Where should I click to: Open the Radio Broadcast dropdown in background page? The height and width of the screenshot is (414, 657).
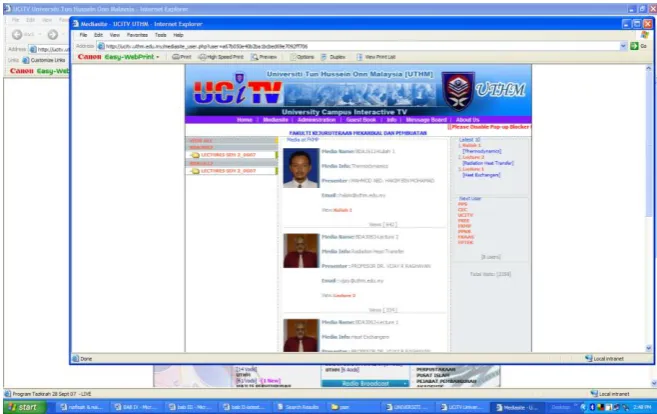point(365,383)
